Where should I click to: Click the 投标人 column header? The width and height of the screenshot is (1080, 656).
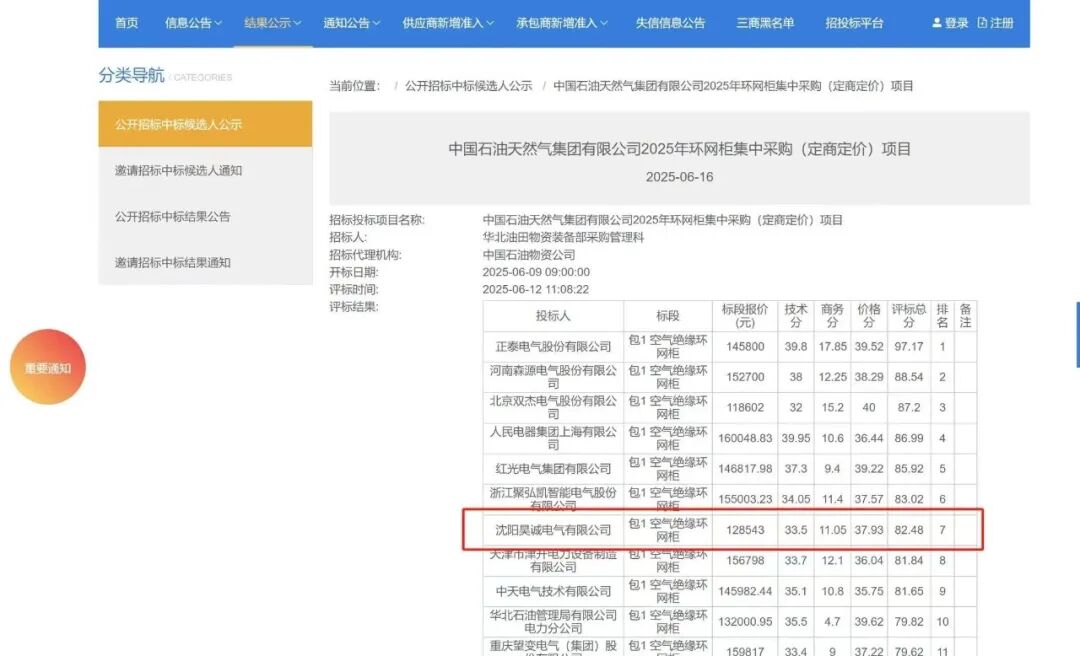point(553,316)
